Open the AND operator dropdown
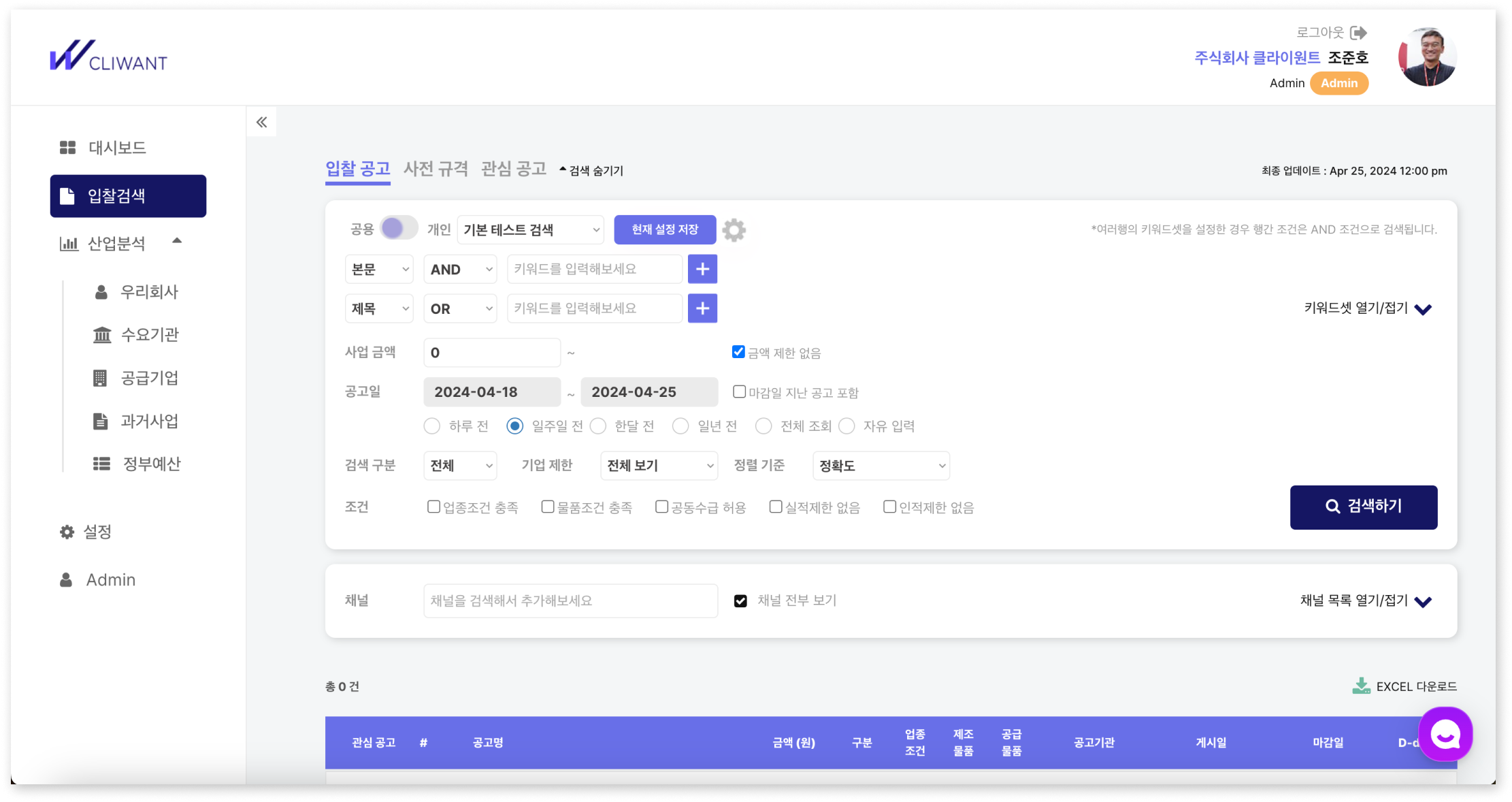Screen dimensions: 1512x802 pyautogui.click(x=460, y=270)
